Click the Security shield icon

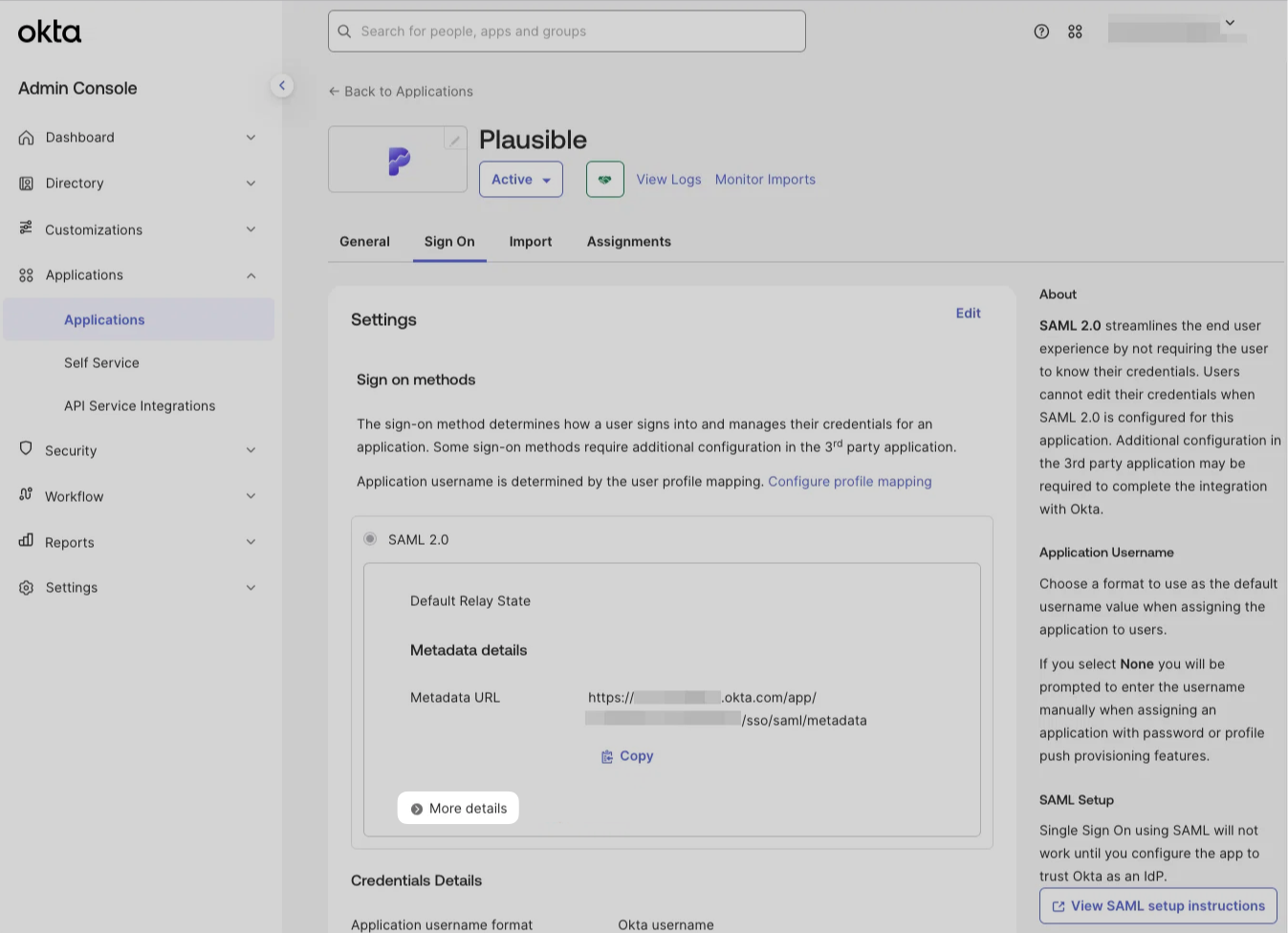tap(27, 449)
